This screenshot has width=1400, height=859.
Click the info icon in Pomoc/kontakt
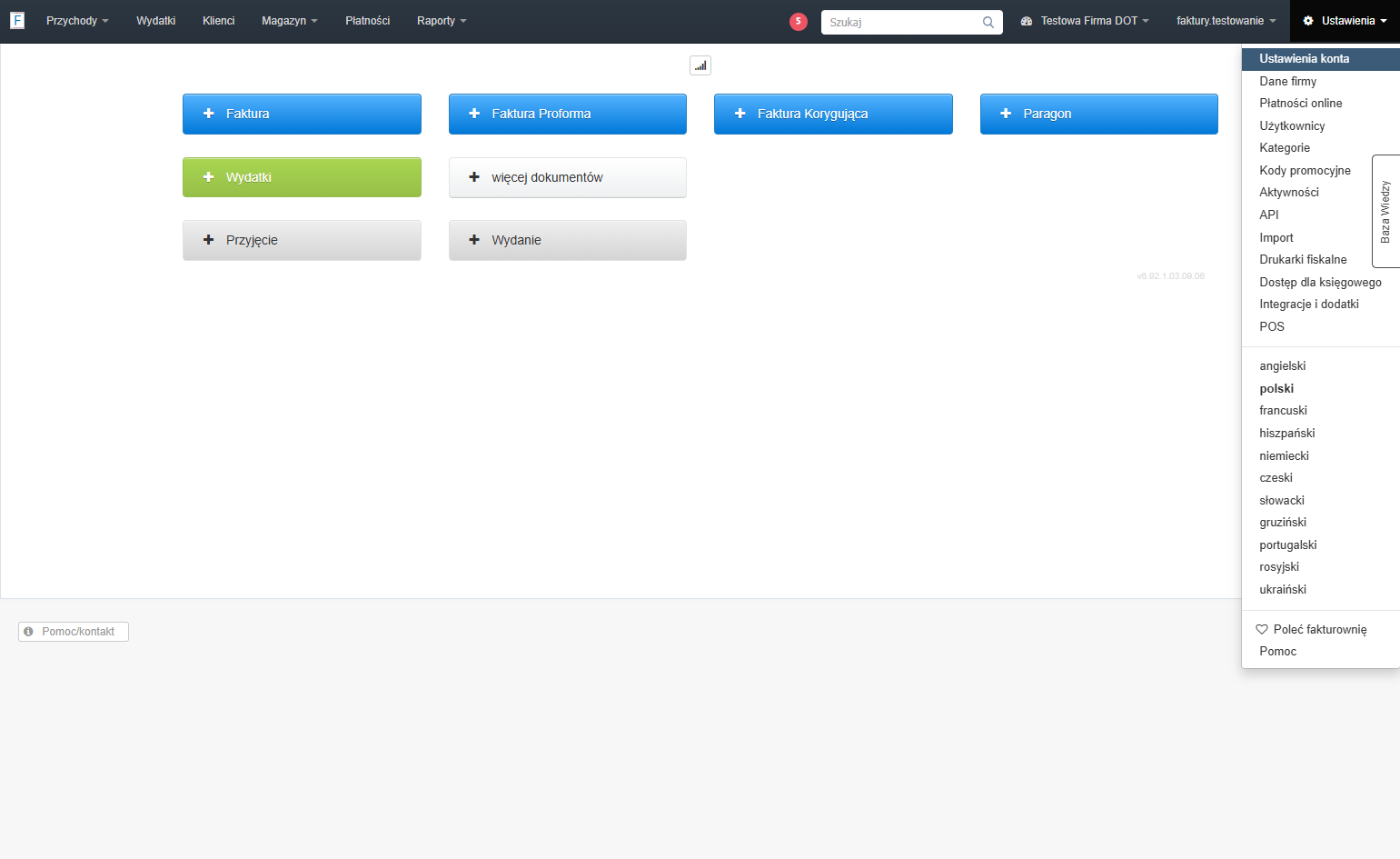[x=28, y=632]
